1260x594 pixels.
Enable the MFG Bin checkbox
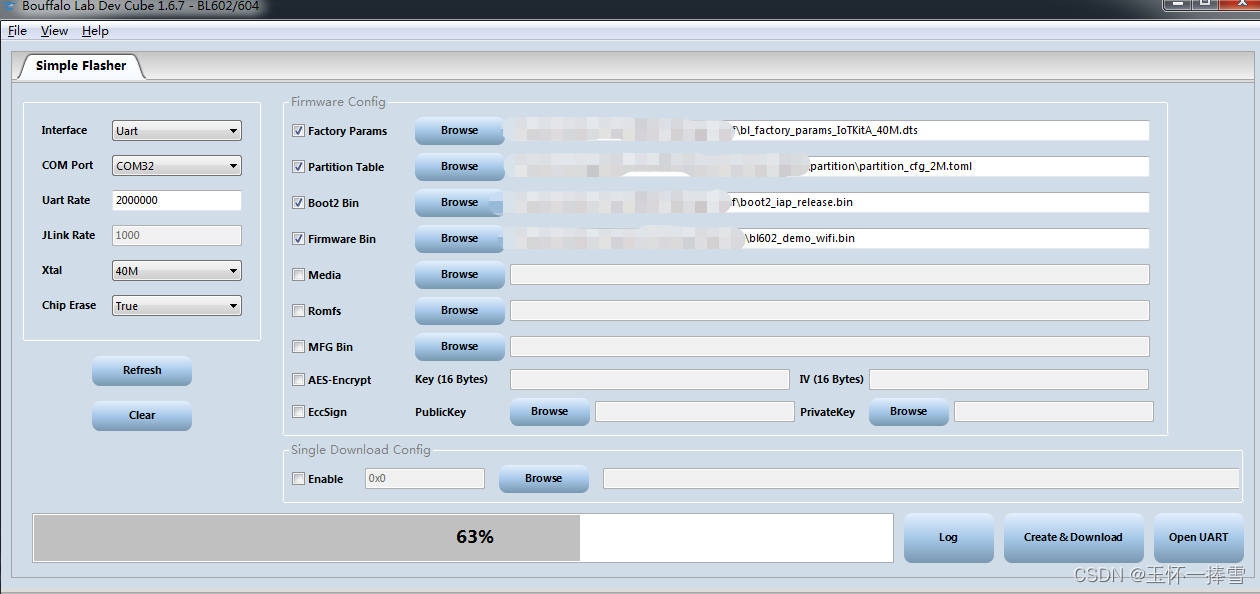pos(298,347)
